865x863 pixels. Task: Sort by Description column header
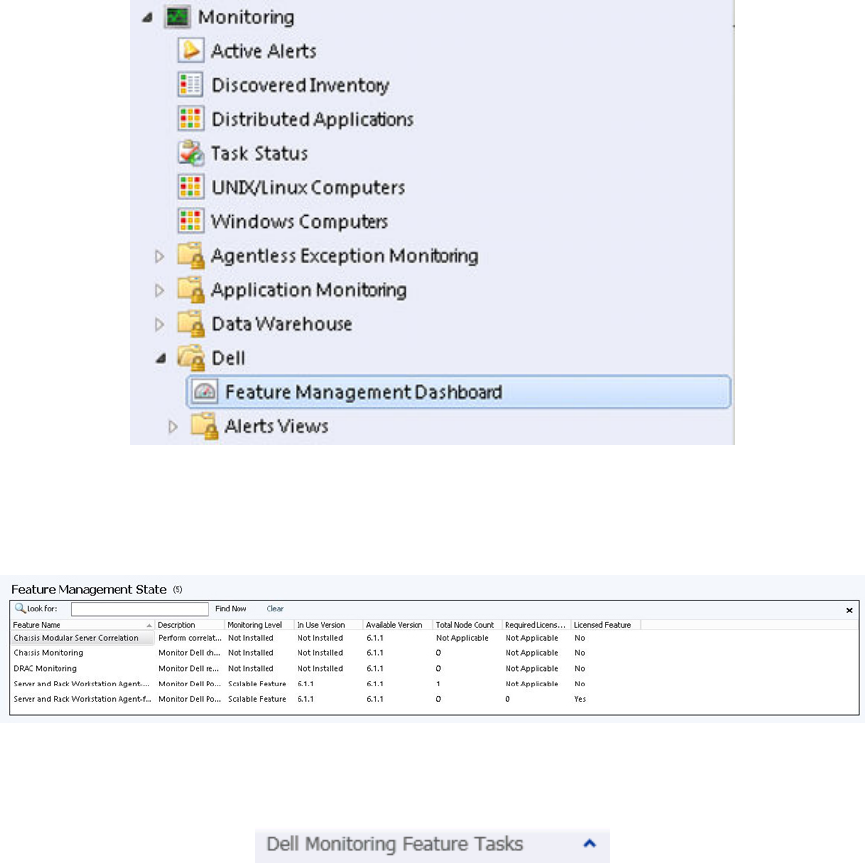pyautogui.click(x=190, y=625)
